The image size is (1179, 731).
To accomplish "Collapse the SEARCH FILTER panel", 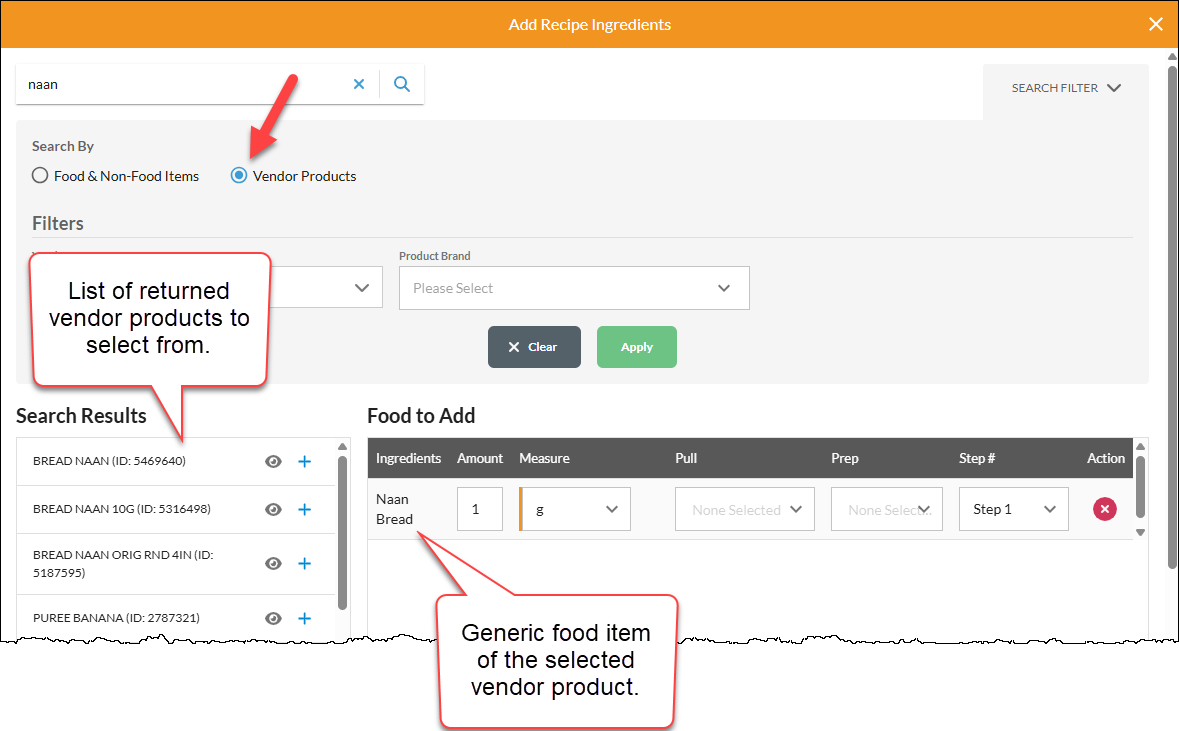I will (x=1065, y=88).
